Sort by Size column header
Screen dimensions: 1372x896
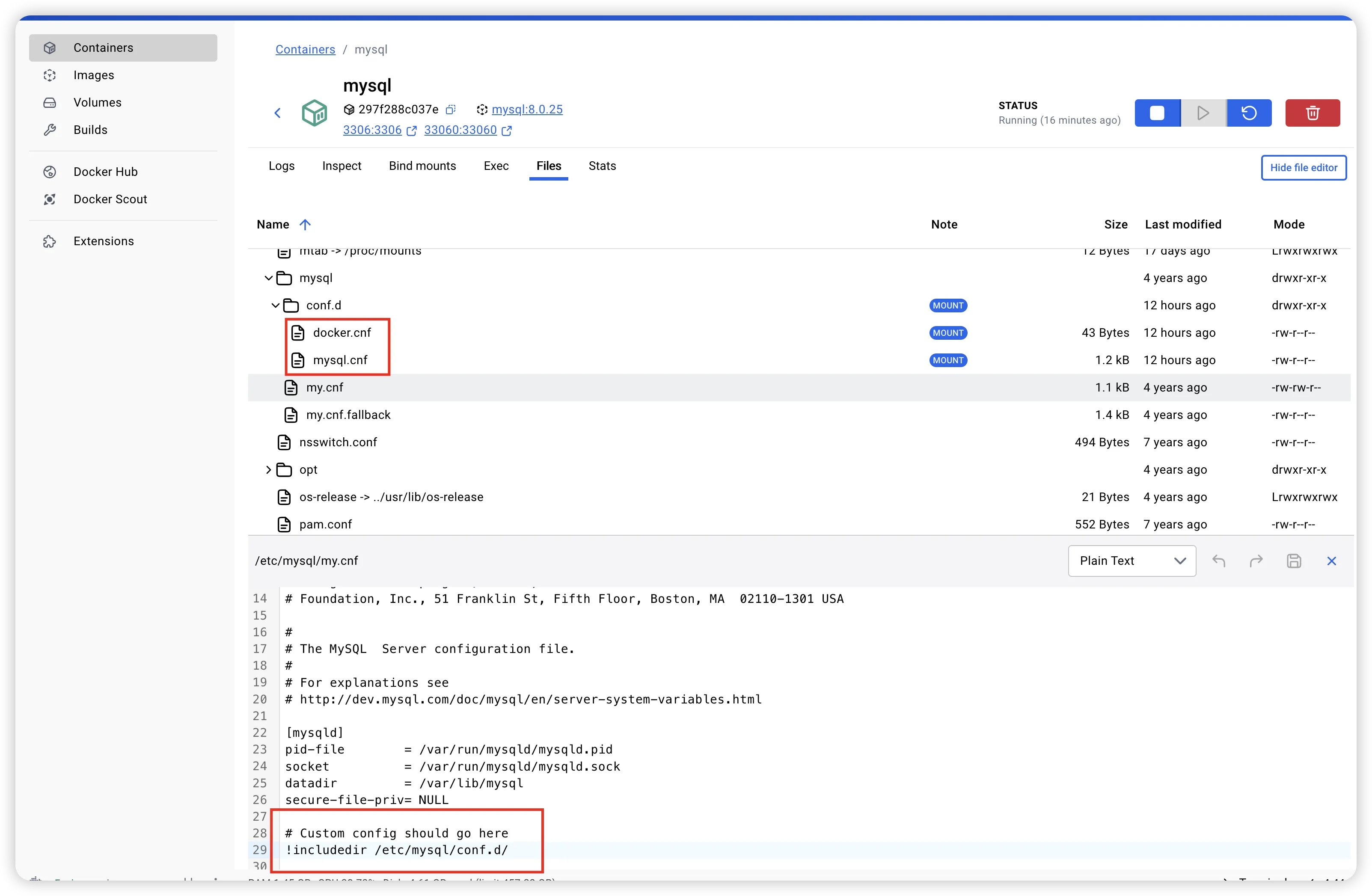pyautogui.click(x=1116, y=225)
